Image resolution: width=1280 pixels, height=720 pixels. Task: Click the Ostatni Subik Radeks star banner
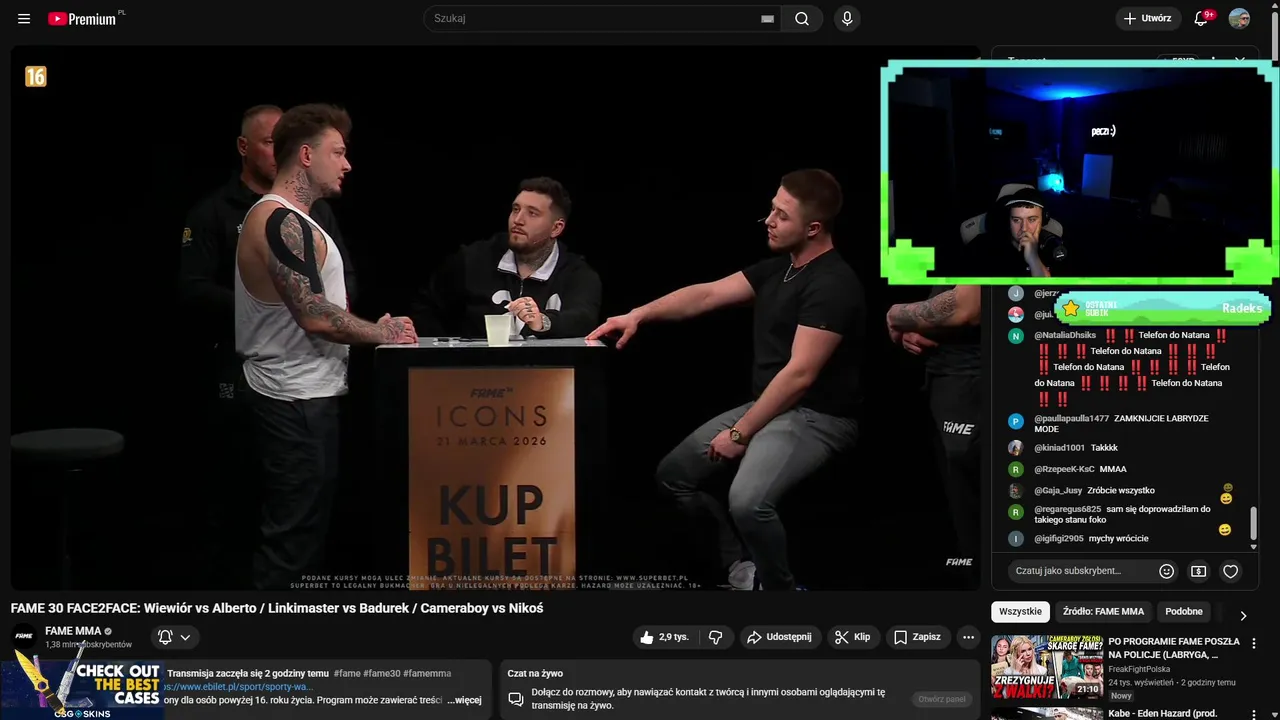point(1162,308)
